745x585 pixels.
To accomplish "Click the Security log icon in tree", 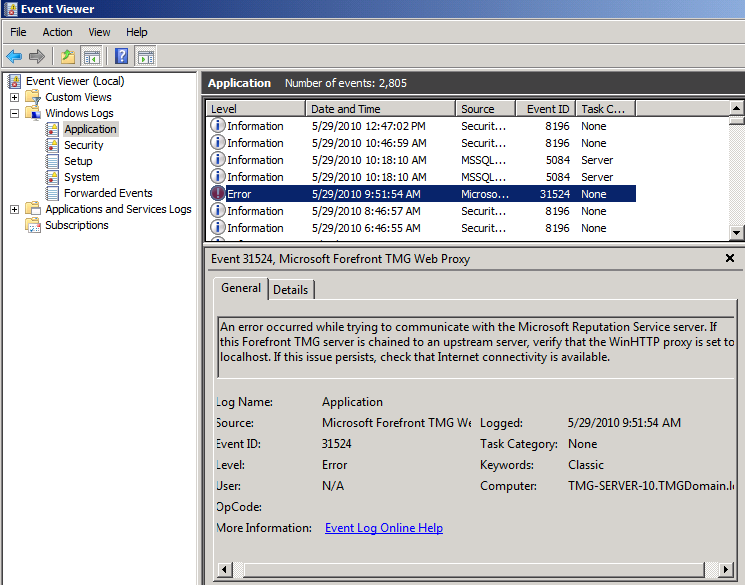I will [52, 145].
